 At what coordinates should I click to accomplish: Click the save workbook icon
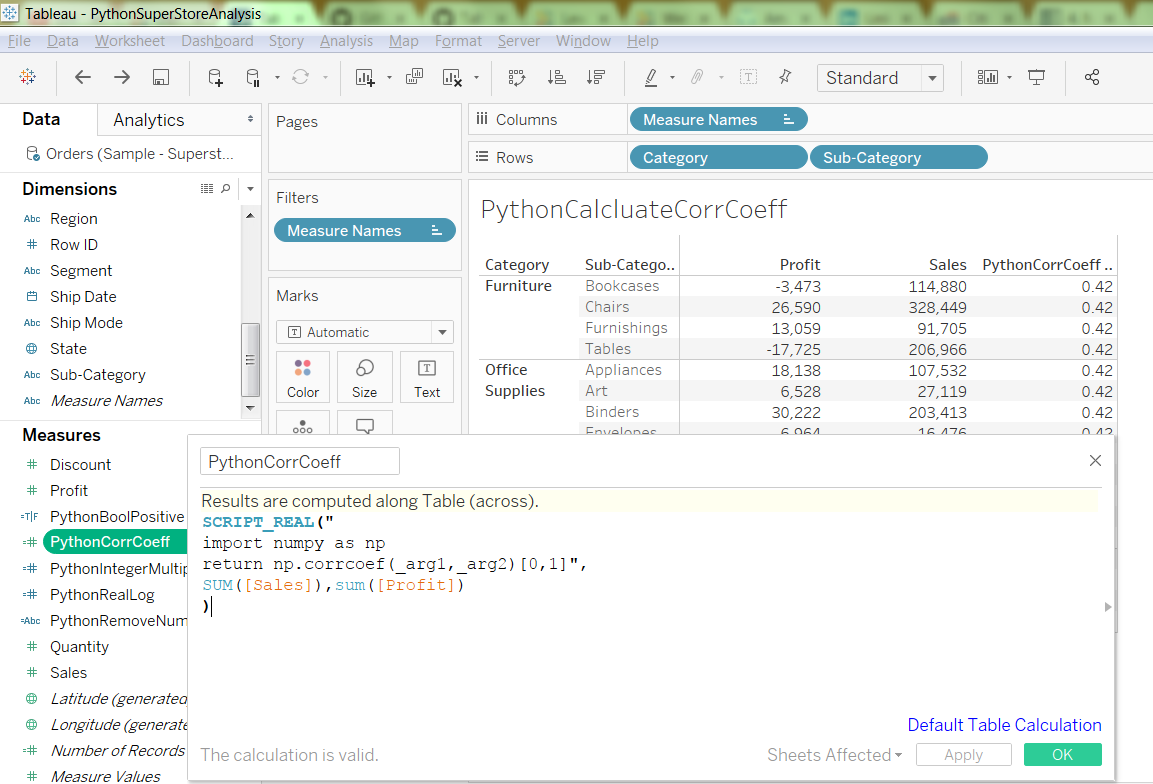[x=160, y=78]
